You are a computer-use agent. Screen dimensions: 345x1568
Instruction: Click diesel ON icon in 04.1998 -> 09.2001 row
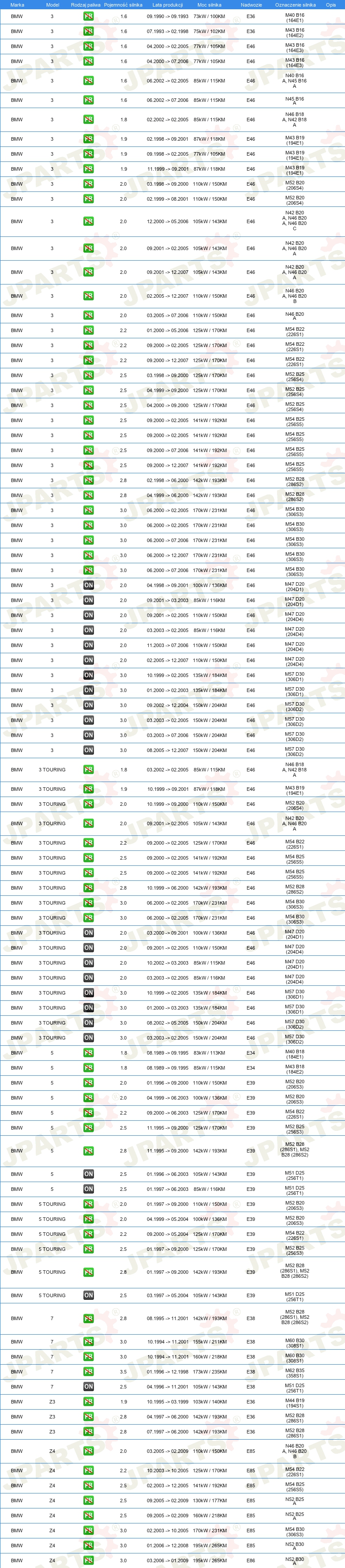tap(88, 586)
